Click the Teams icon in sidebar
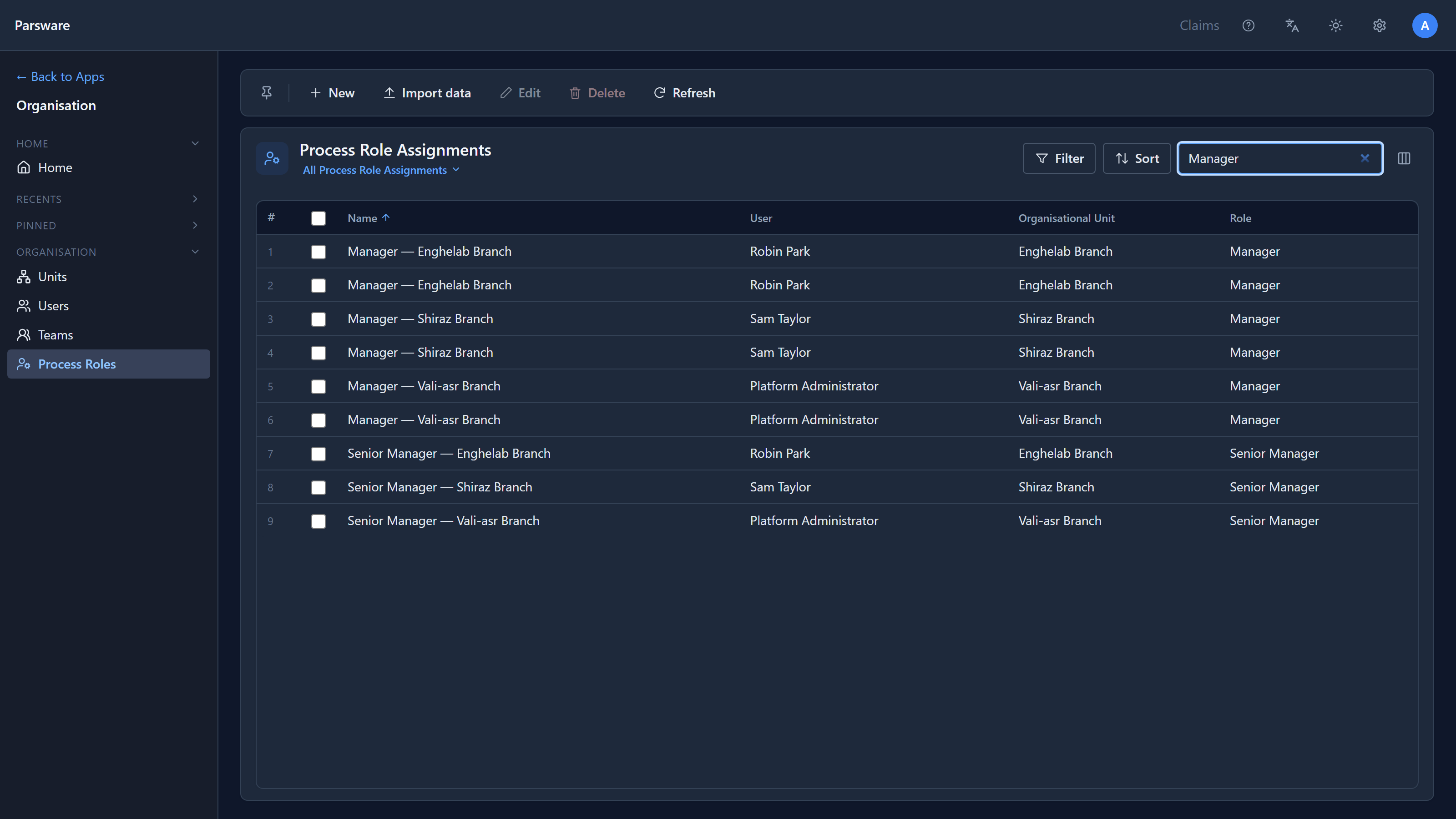 (24, 334)
